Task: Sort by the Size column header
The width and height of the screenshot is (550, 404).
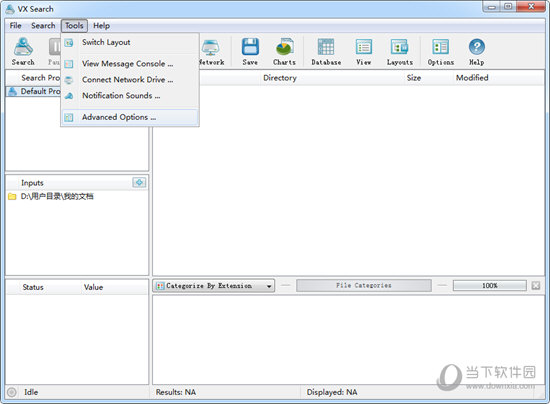Action: (414, 78)
